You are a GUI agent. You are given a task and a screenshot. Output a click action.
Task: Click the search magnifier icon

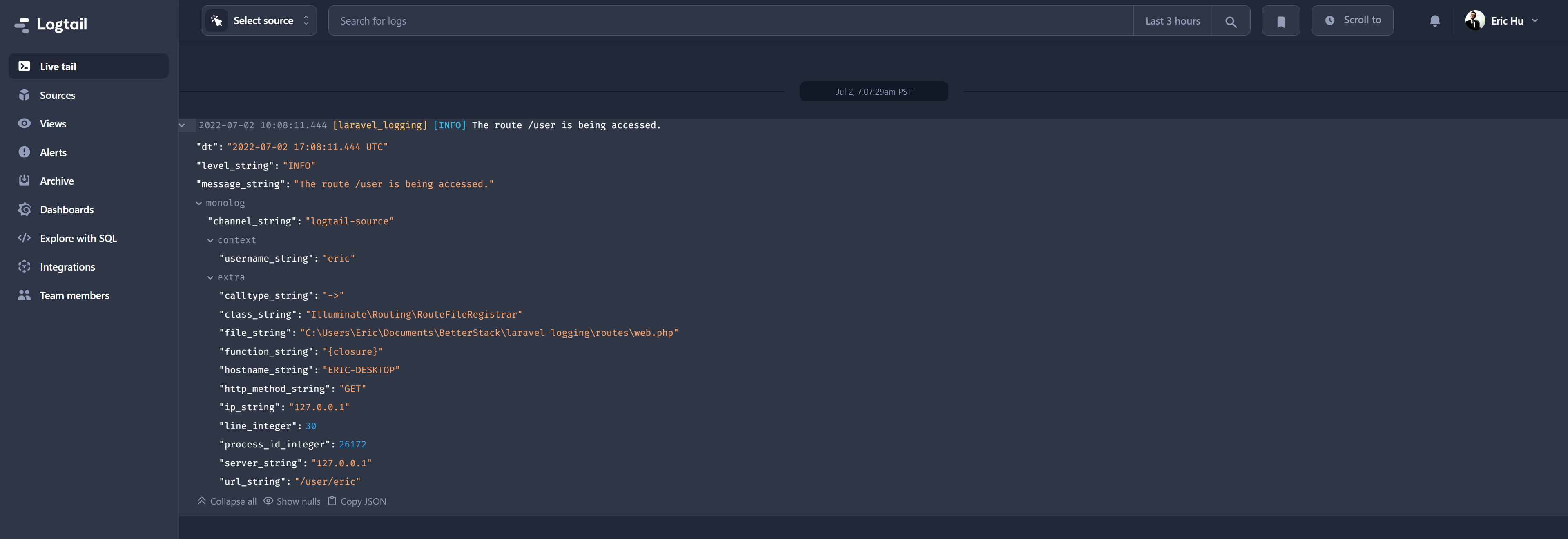click(x=1230, y=21)
